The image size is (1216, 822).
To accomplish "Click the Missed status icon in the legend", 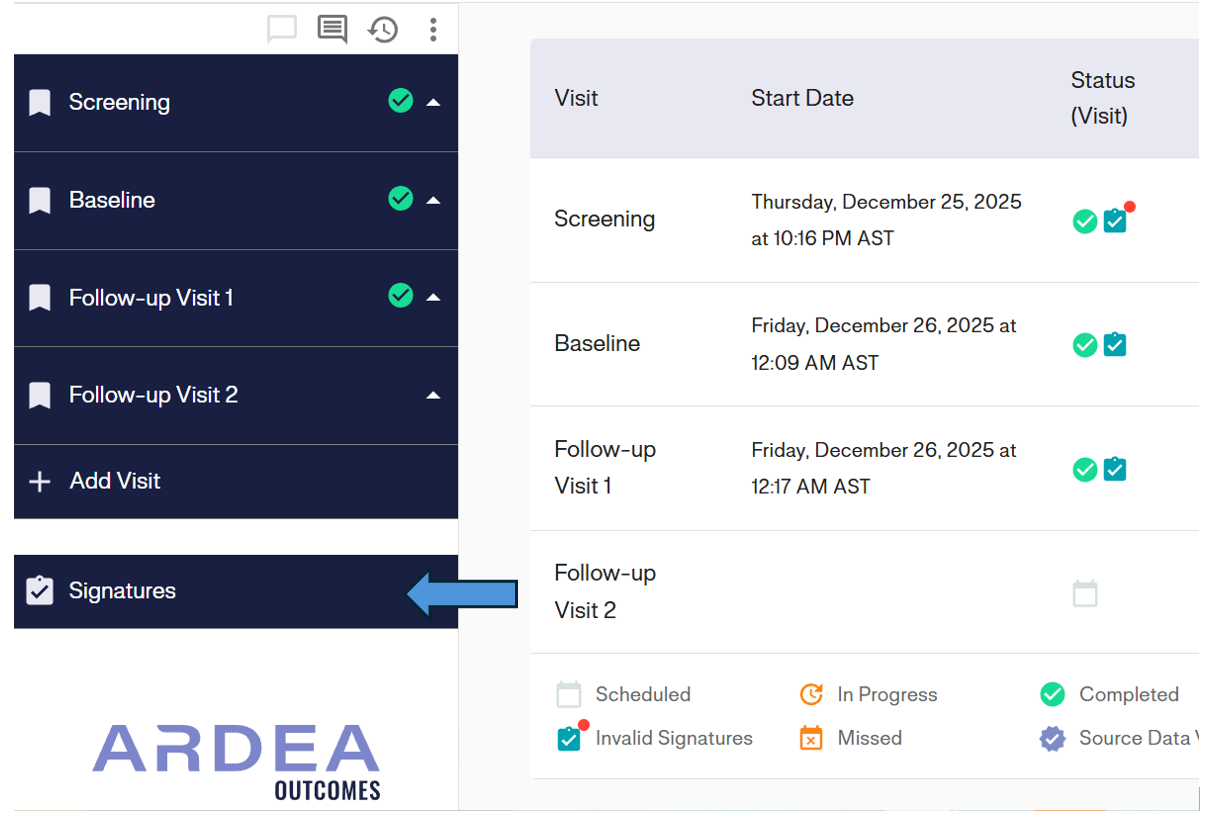I will pos(811,738).
